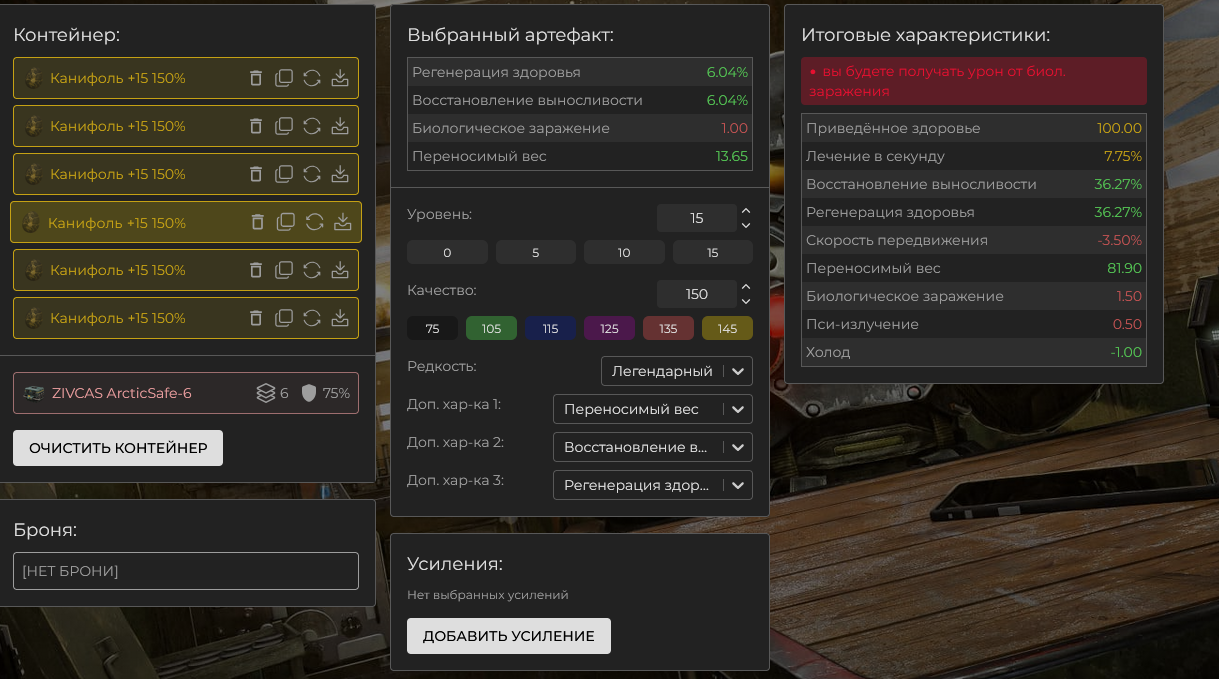This screenshot has height=679, width=1219.
Task: Click the Переносимый вес 13.65 row in selected artifact
Action: pos(580,156)
